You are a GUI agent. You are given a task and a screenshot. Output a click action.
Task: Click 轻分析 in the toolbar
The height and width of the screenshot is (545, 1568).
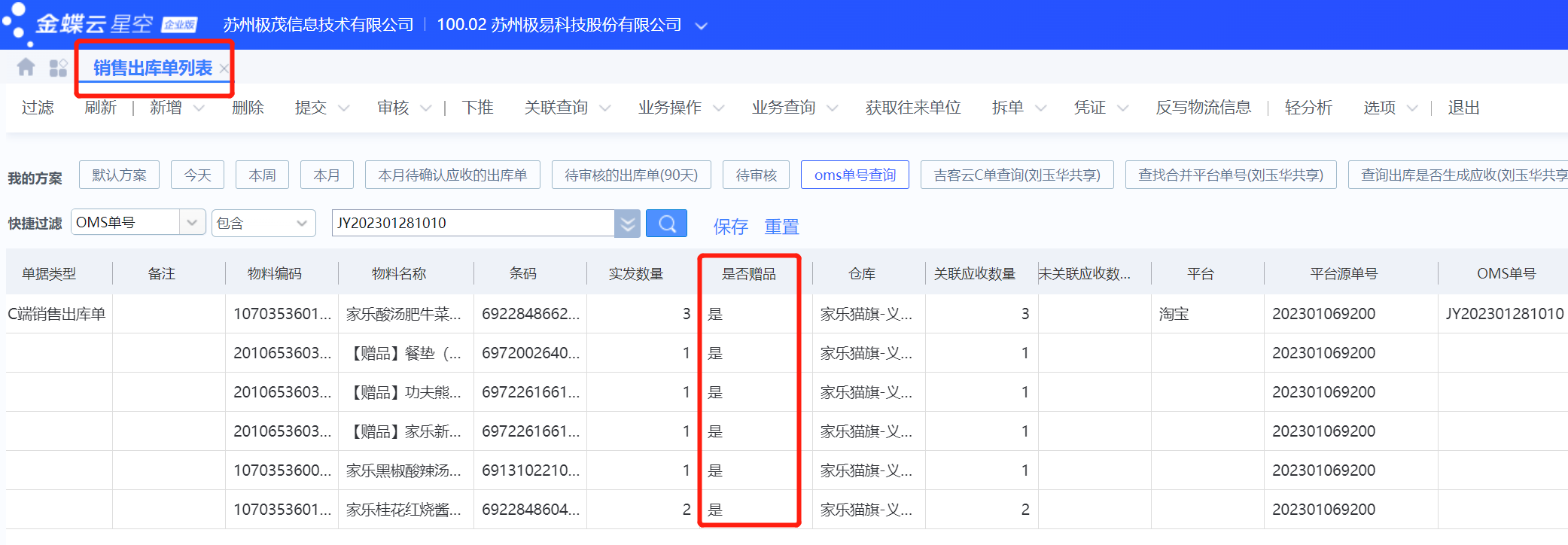(x=1308, y=108)
